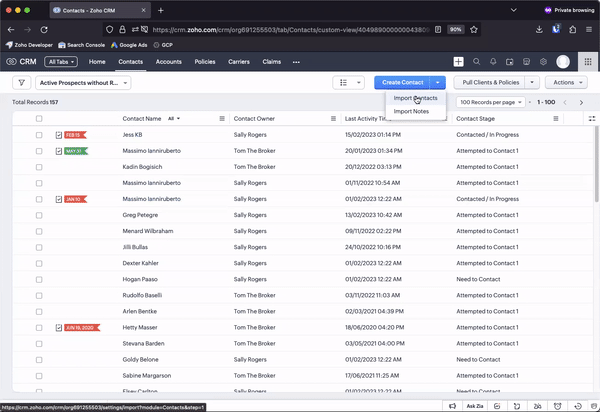
Task: Switch to the Accounts tab
Action: [x=169, y=62]
